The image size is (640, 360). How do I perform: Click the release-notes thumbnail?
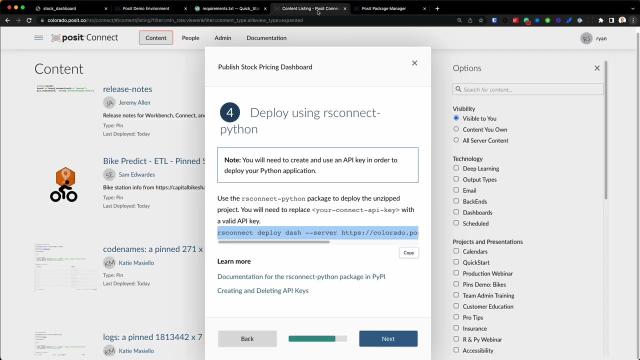click(65, 89)
